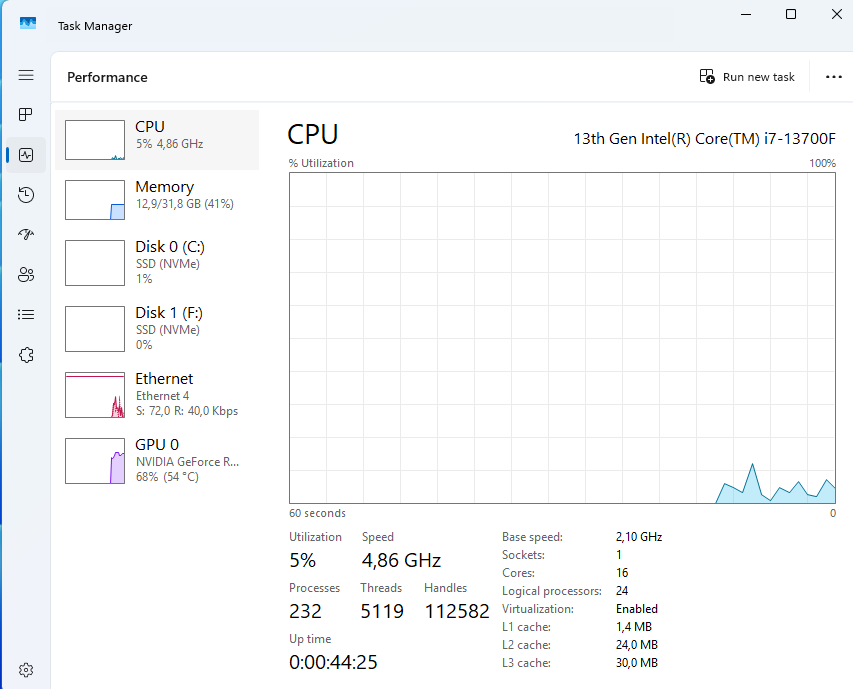Click the Memory mini graph thumbnail
853x689 pixels.
(95, 200)
